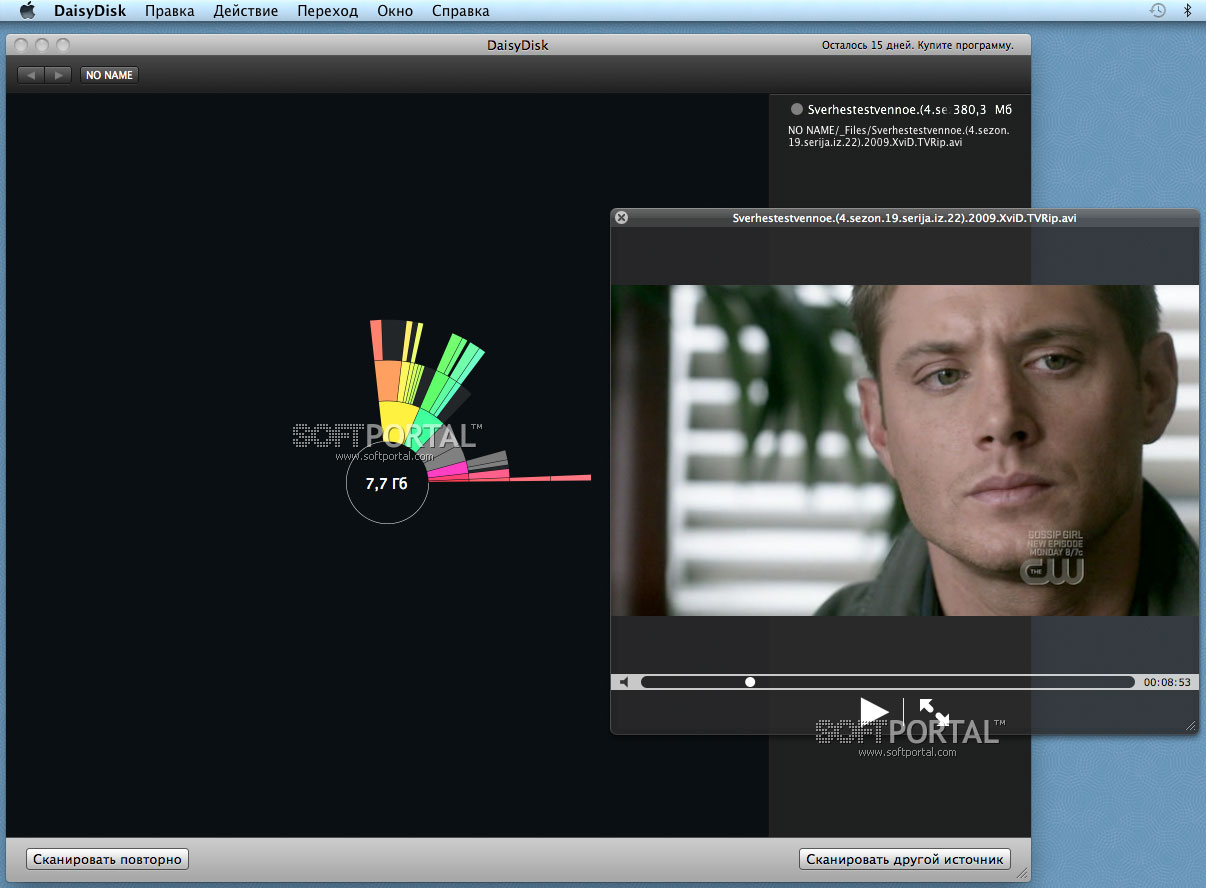Image resolution: width=1206 pixels, height=888 pixels.
Task: Open the Действие menu
Action: 246,11
